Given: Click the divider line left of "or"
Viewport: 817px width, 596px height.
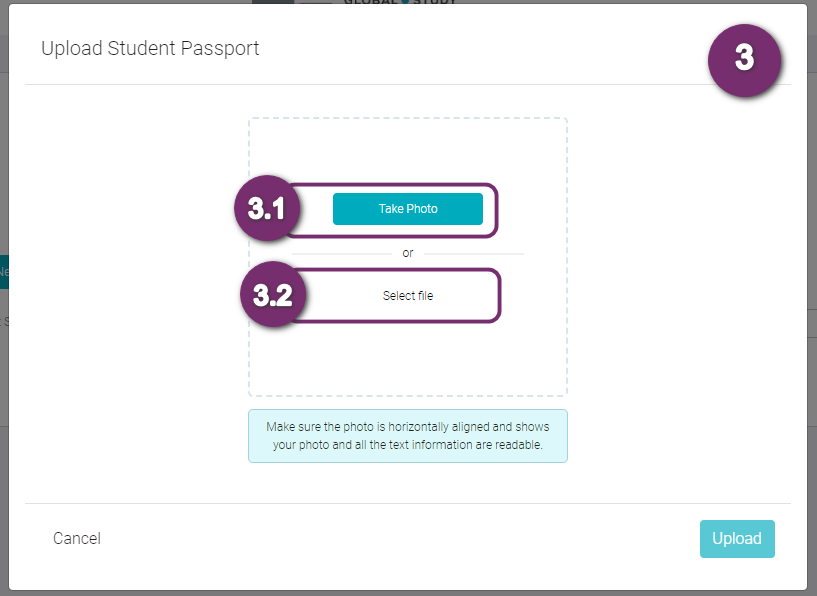Looking at the screenshot, I should pos(342,254).
